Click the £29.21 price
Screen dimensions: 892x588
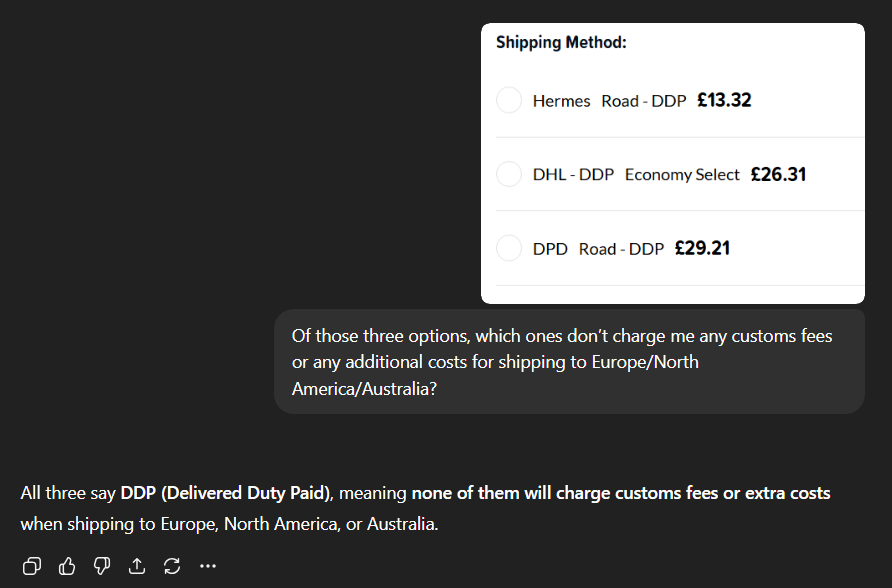click(x=702, y=248)
